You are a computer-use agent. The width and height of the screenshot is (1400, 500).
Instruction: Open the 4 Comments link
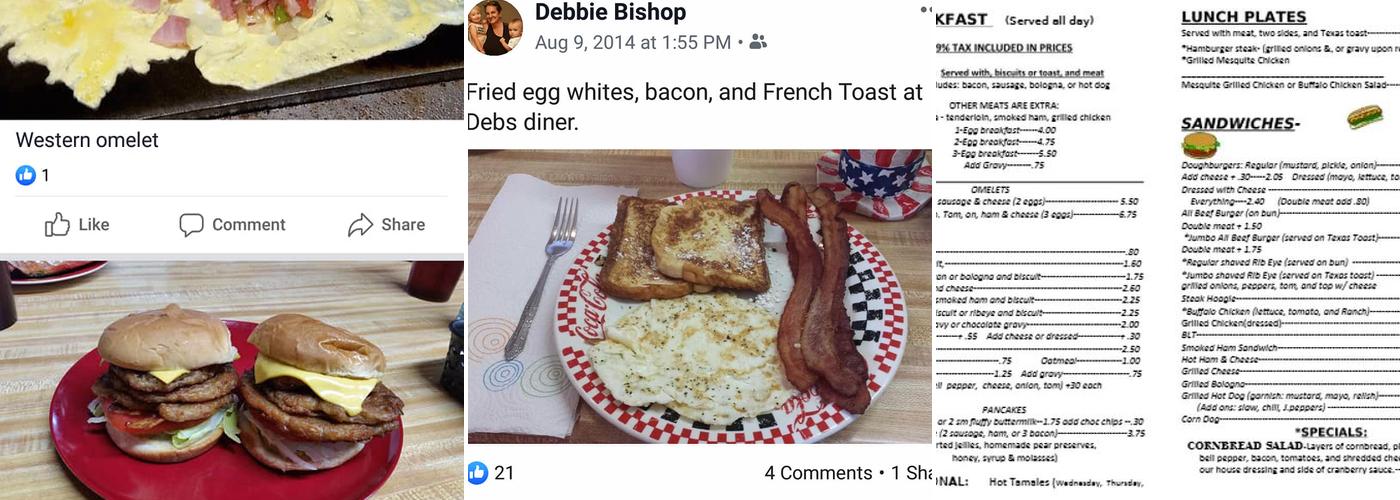tap(818, 472)
